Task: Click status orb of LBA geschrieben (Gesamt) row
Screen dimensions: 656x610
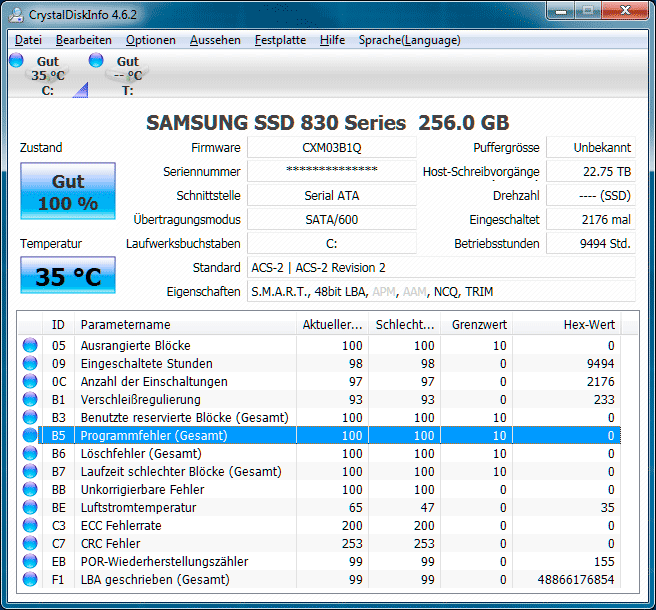Action: (x=30, y=579)
